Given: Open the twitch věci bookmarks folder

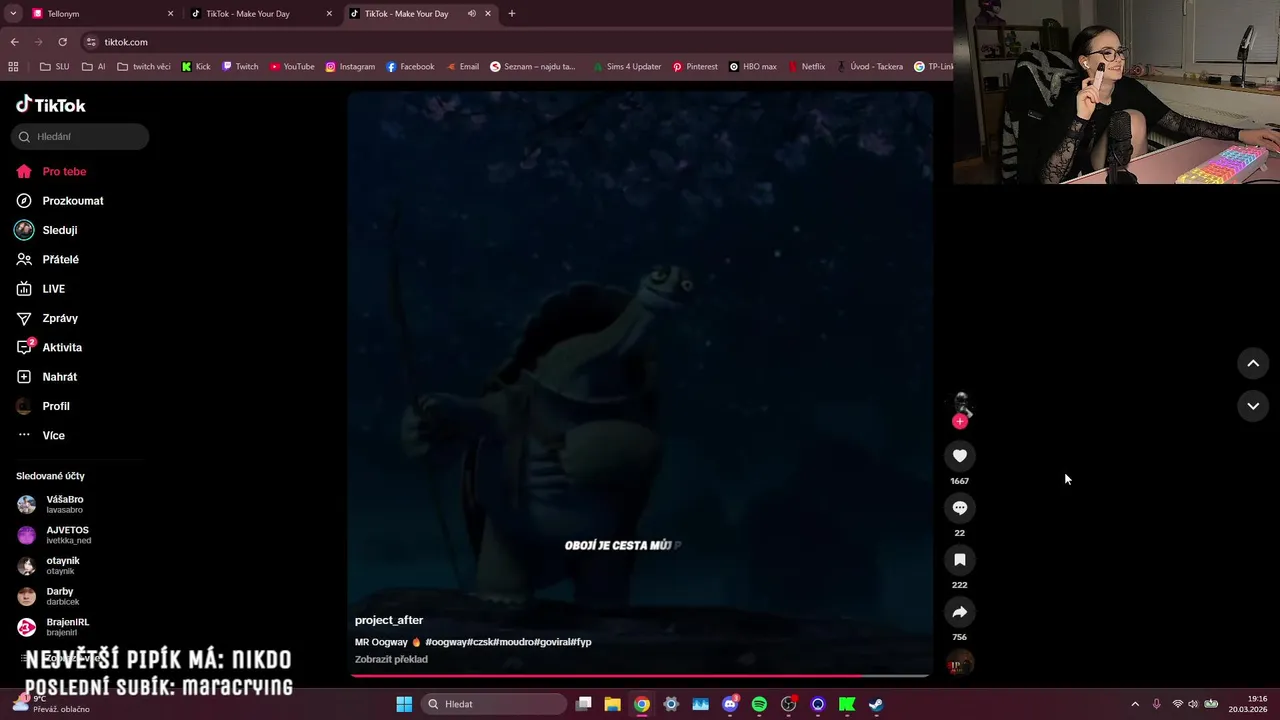Looking at the screenshot, I should pyautogui.click(x=144, y=67).
